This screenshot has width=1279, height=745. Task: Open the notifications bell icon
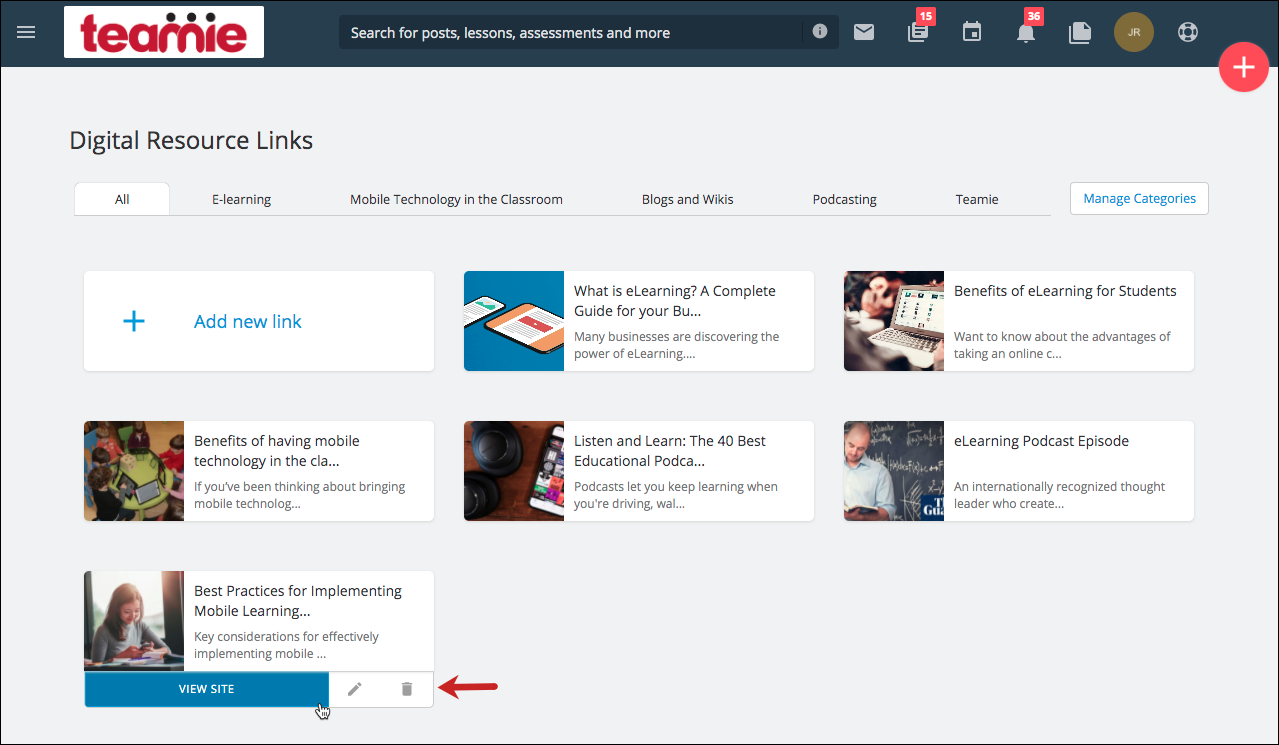click(x=1026, y=32)
